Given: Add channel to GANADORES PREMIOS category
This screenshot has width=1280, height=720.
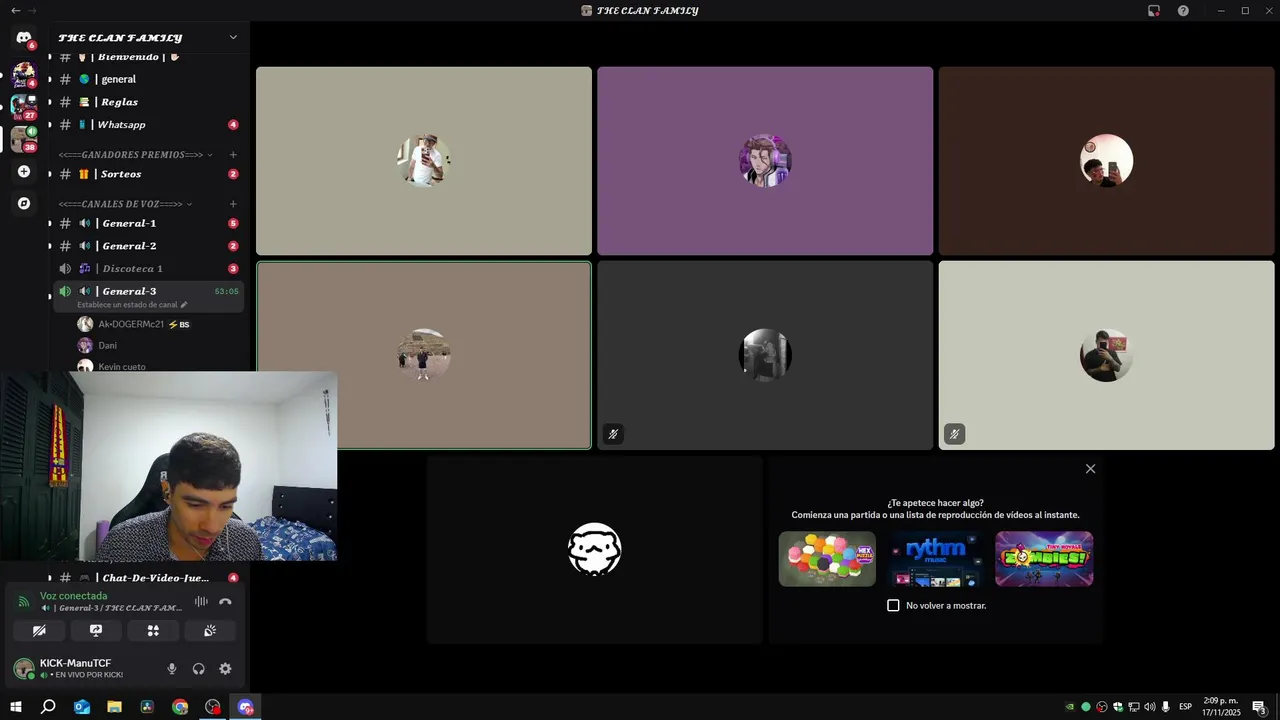Looking at the screenshot, I should click(233, 155).
